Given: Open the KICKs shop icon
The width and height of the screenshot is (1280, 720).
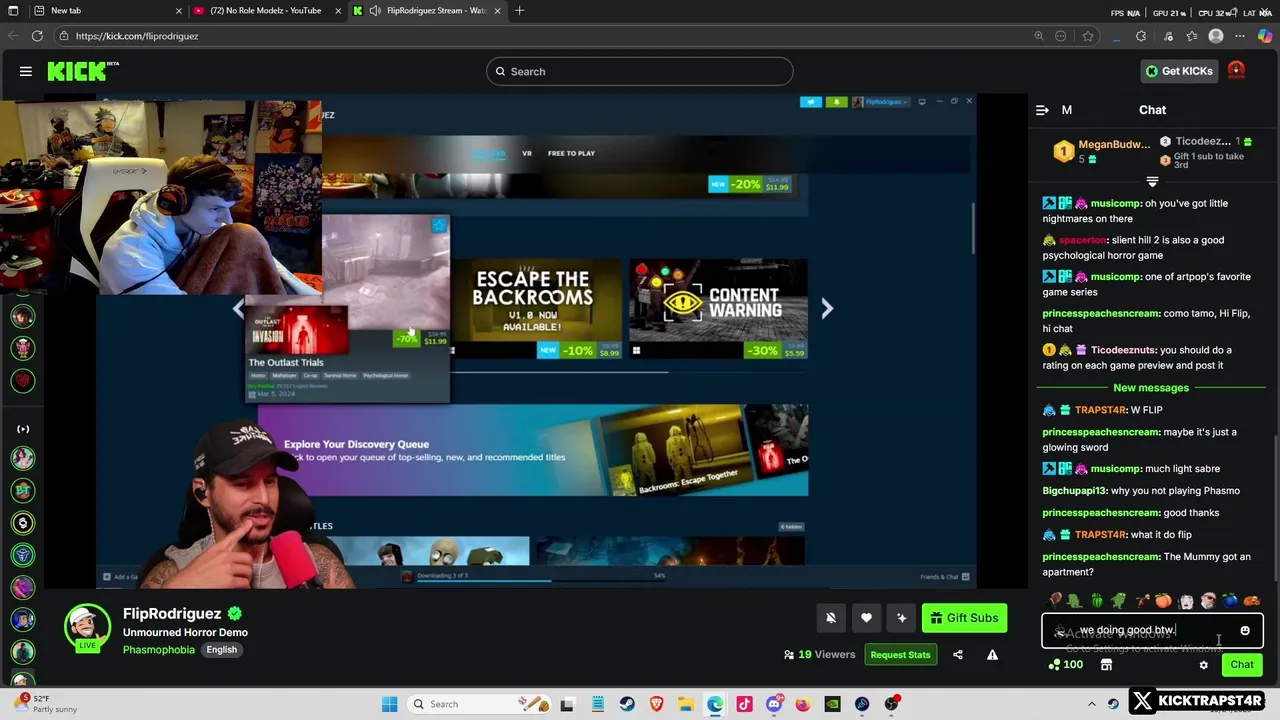Looking at the screenshot, I should (1106, 665).
